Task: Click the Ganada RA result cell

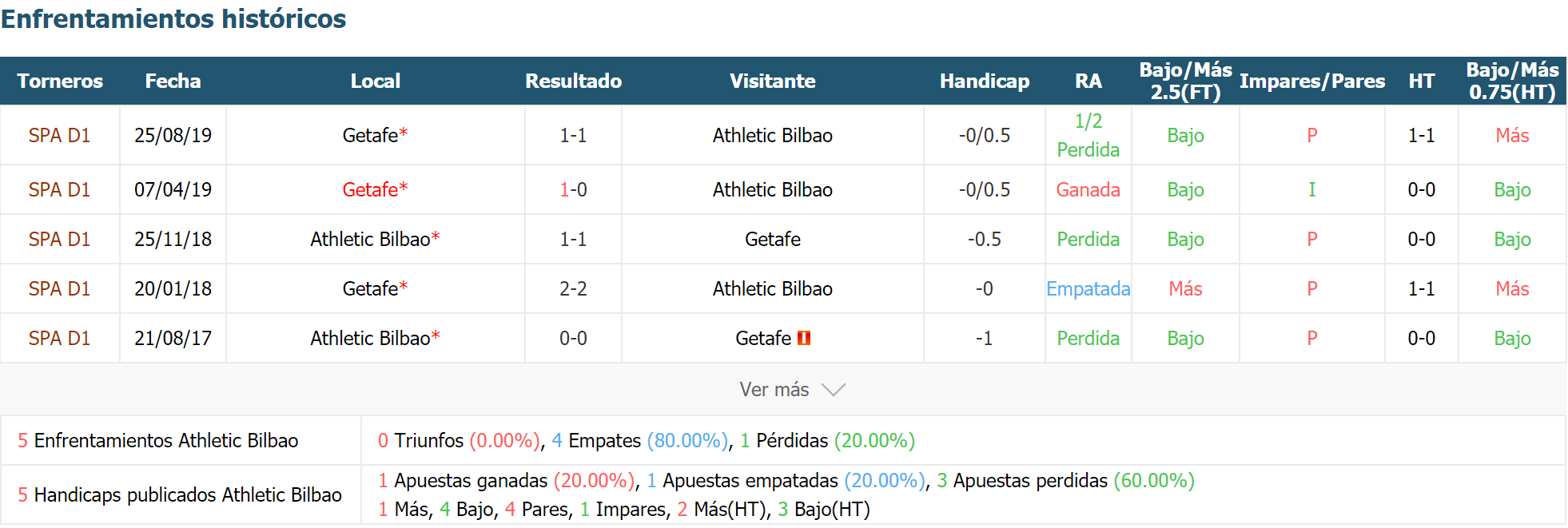Action: (x=1088, y=189)
